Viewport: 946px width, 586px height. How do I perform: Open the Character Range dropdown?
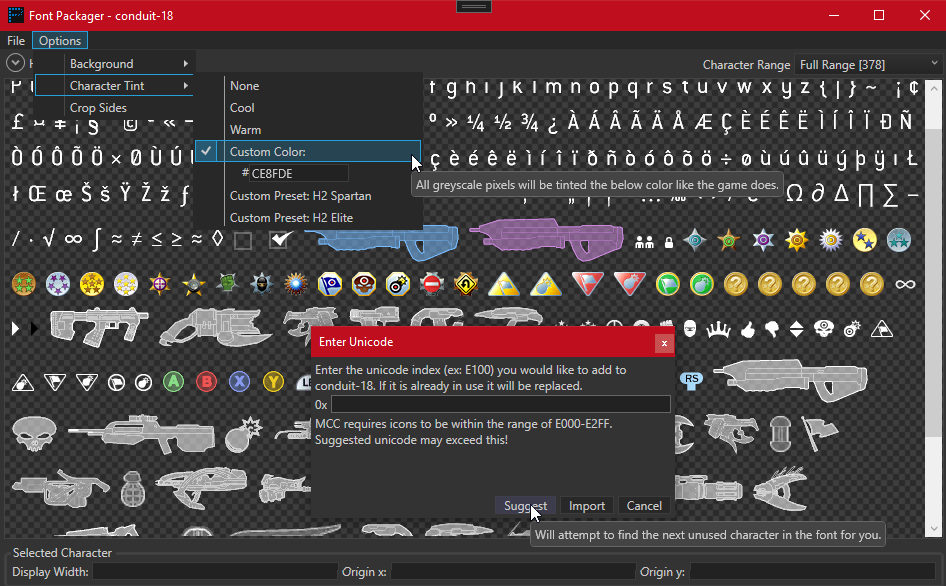point(869,65)
